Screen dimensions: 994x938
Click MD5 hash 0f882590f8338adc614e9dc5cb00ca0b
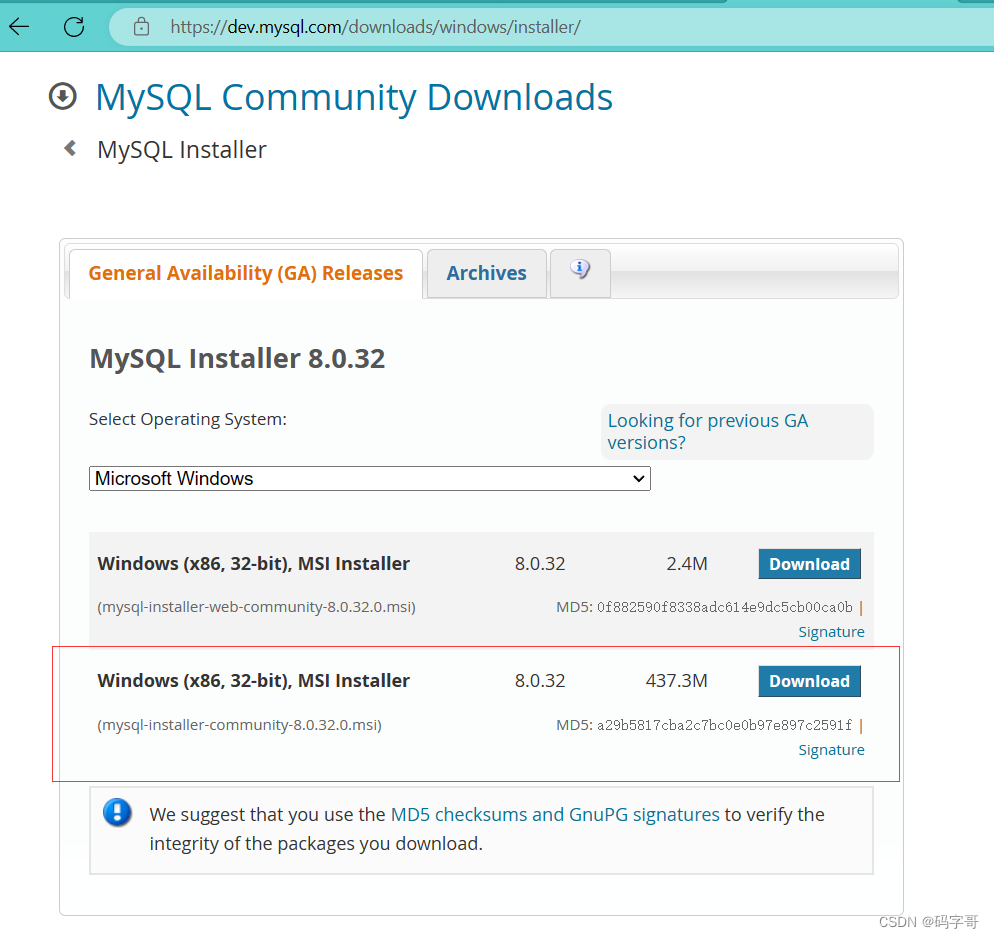pos(725,607)
